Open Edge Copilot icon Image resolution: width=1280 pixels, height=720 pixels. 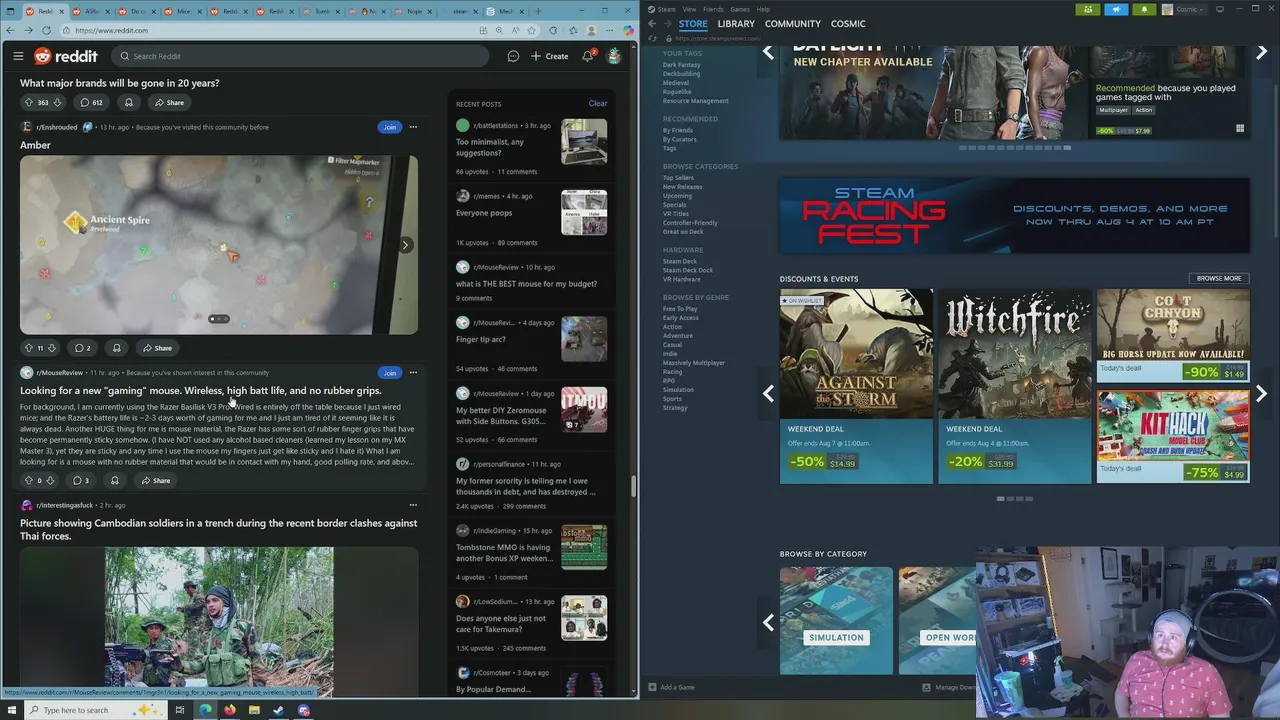pos(627,30)
